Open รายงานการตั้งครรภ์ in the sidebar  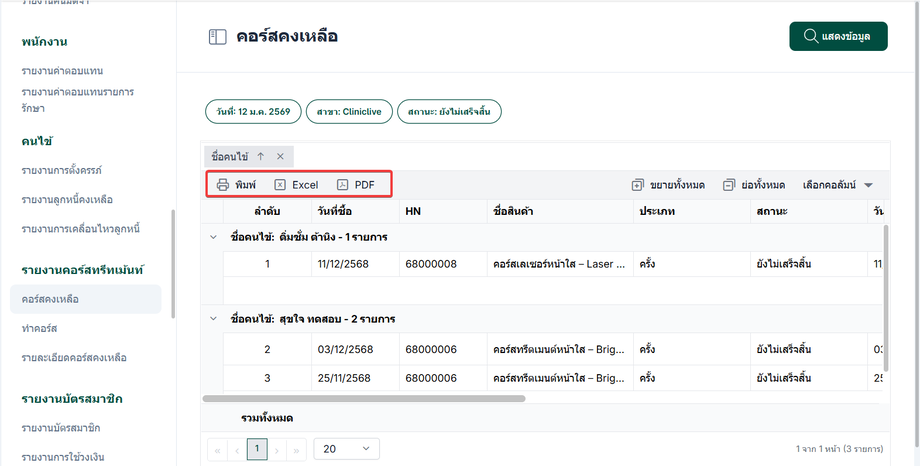point(62,170)
